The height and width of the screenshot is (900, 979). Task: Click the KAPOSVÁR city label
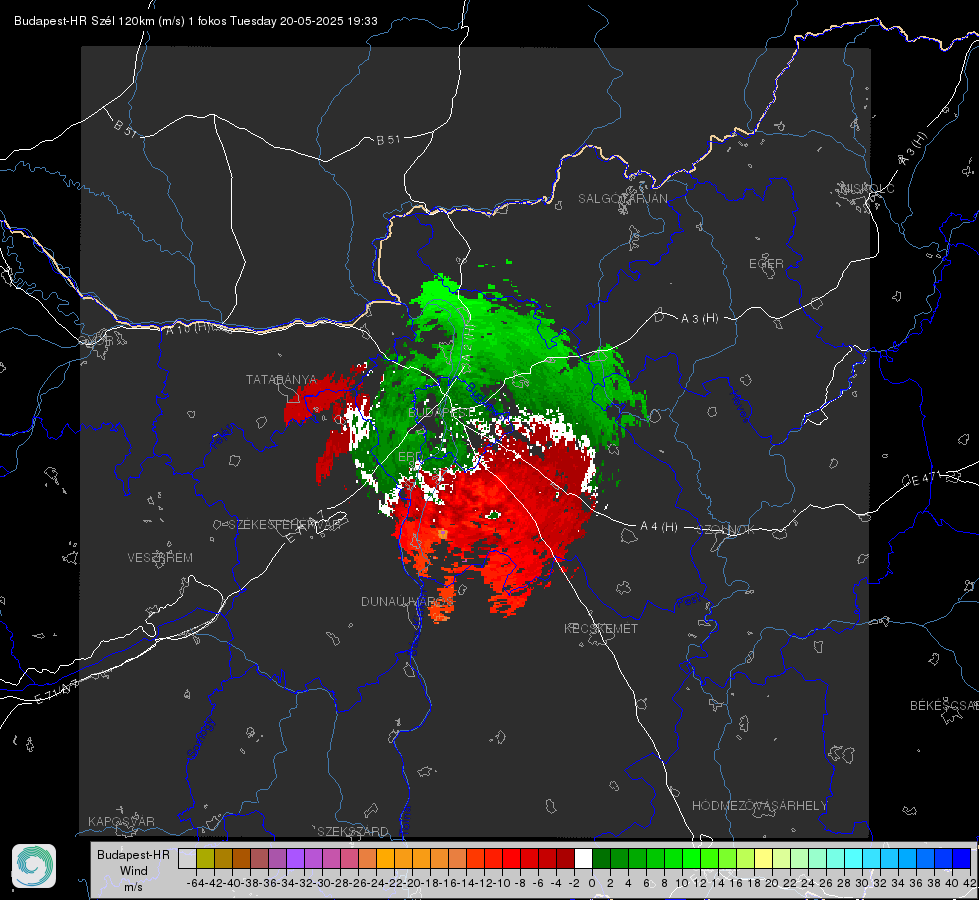coord(121,821)
